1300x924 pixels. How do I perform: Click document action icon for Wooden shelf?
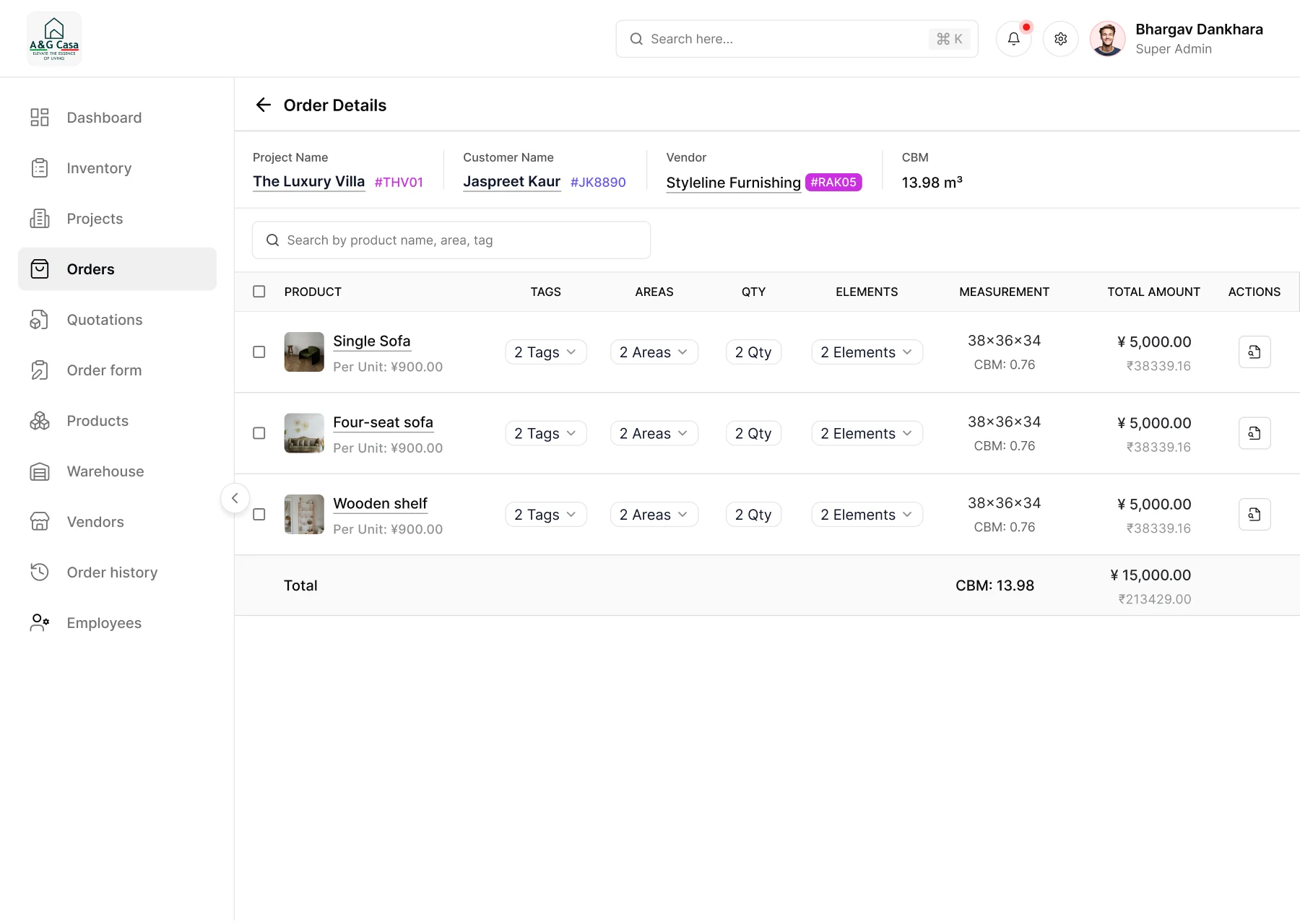(x=1254, y=515)
